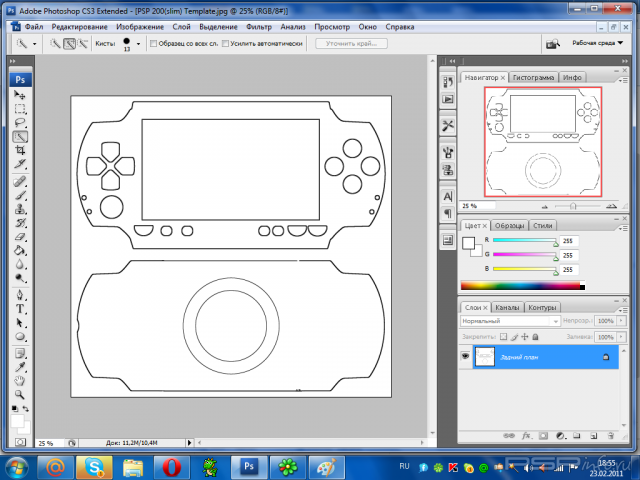Select the Type tool in toolbox
This screenshot has width=640, height=480.
20,309
